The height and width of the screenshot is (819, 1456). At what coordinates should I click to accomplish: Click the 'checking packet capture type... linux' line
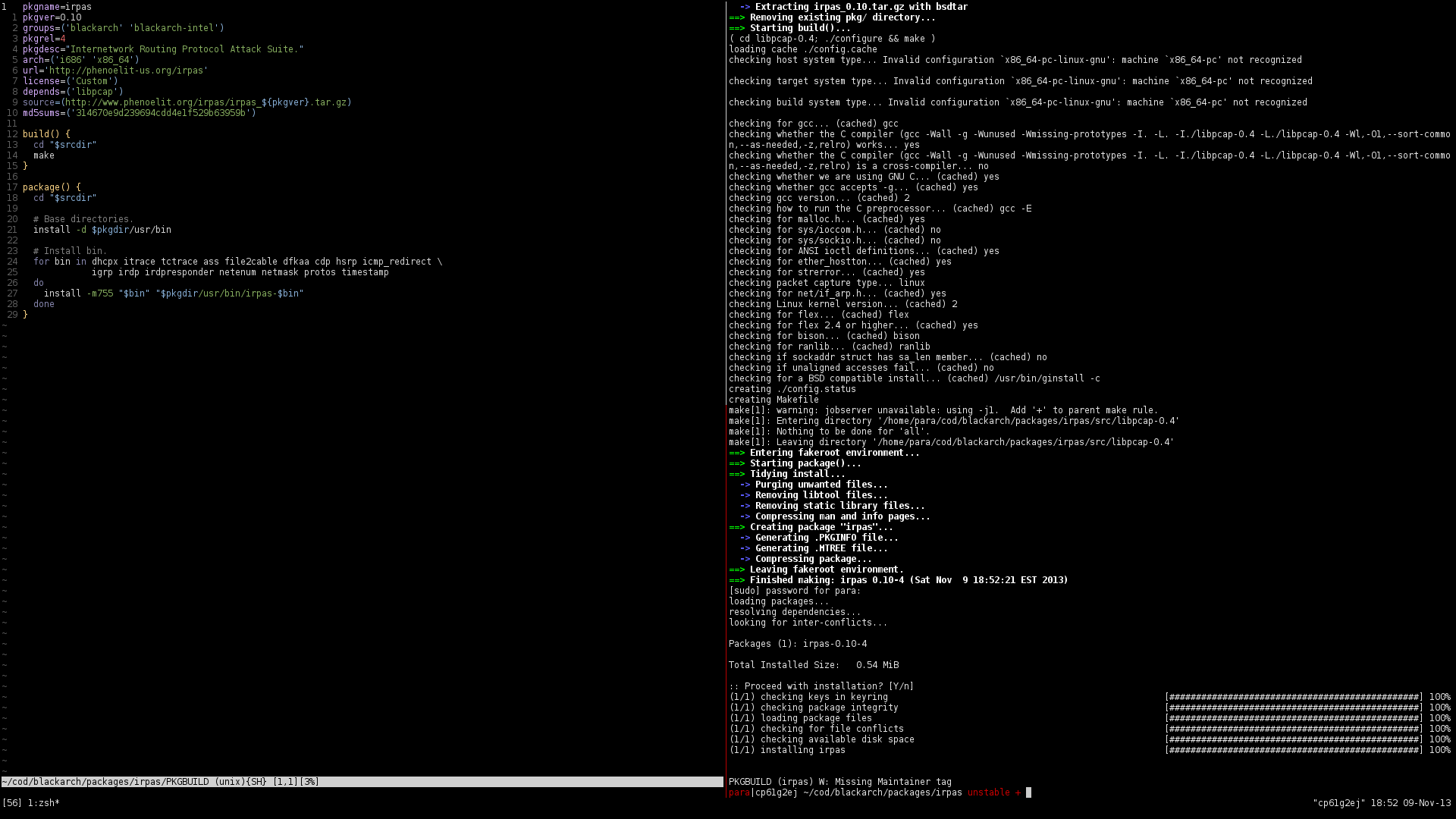coord(827,283)
